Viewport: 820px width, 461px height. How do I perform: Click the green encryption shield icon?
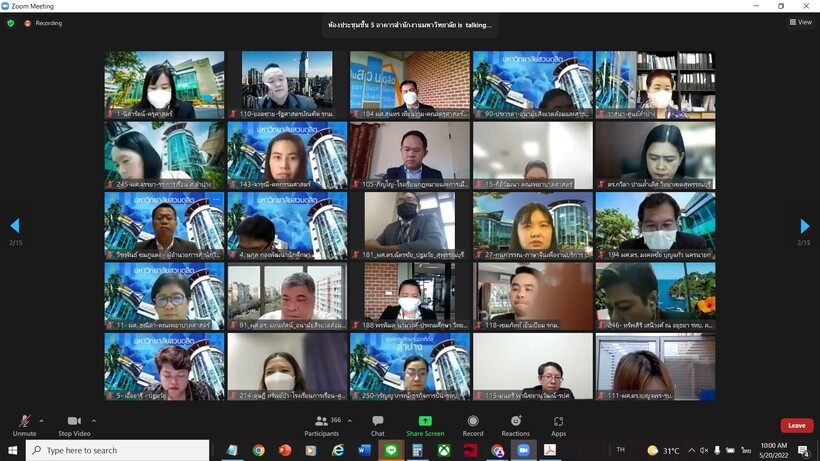(11, 23)
